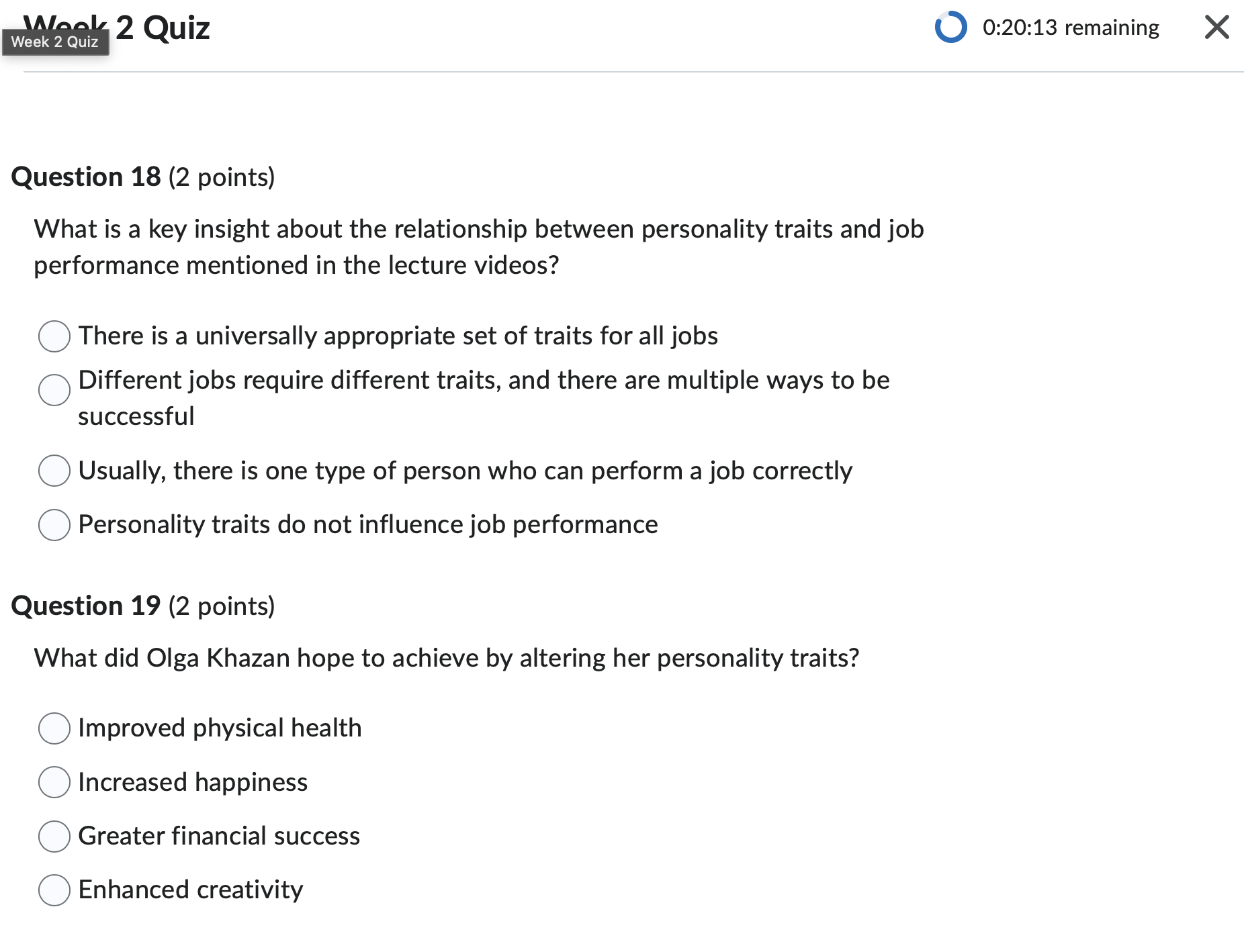Click the X to exit the quiz

tap(1216, 28)
